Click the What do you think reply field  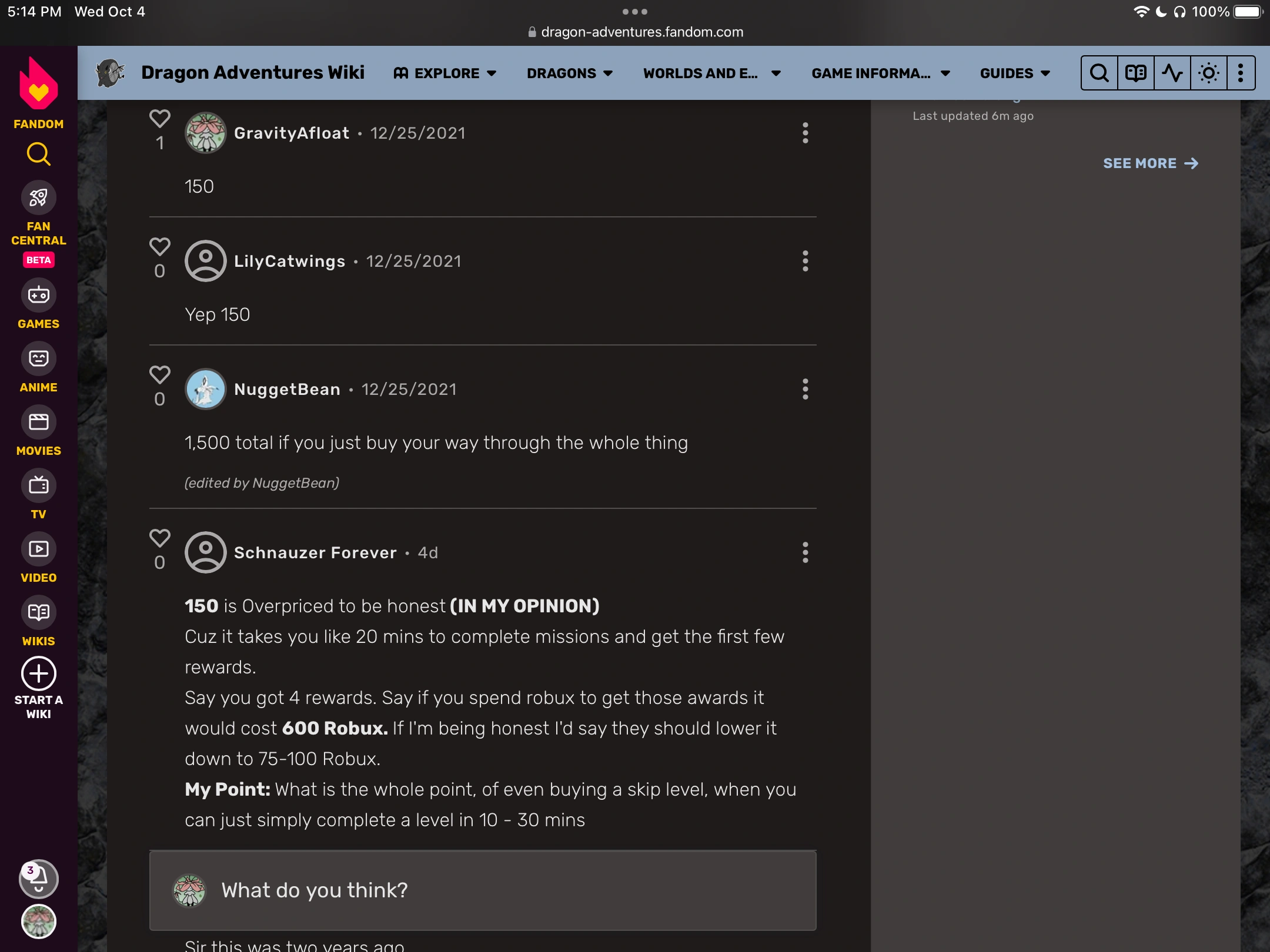[482, 890]
